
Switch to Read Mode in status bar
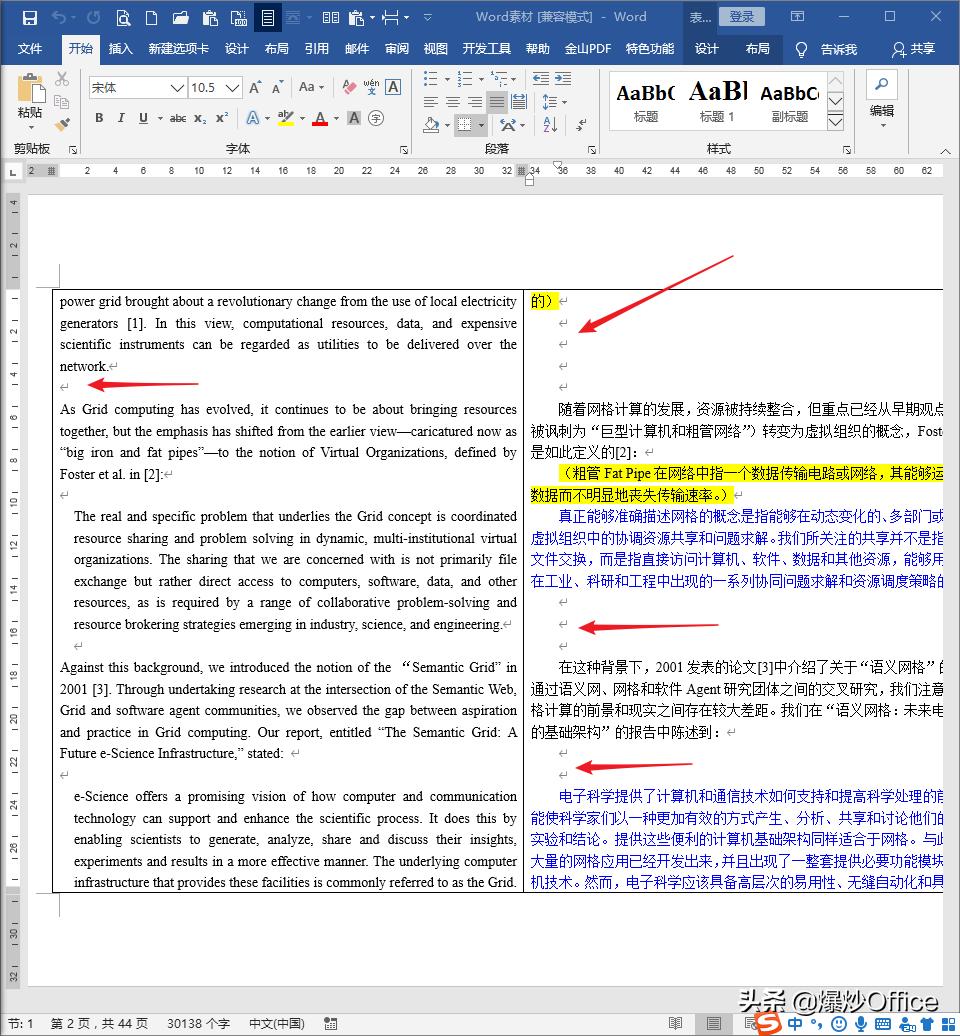pyautogui.click(x=675, y=1024)
